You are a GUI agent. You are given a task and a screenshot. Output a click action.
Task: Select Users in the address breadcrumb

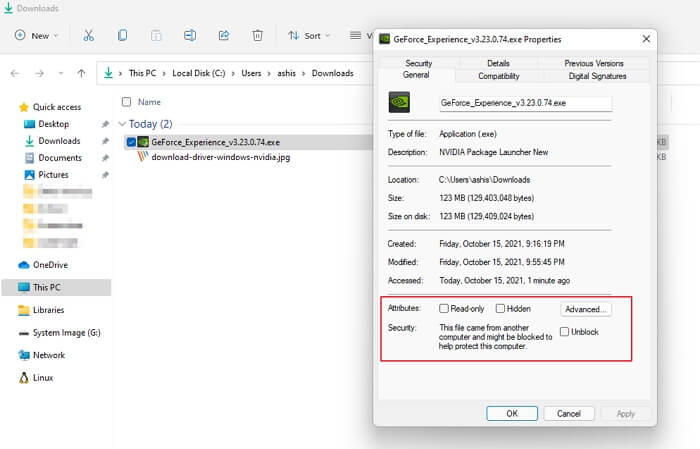click(251, 73)
